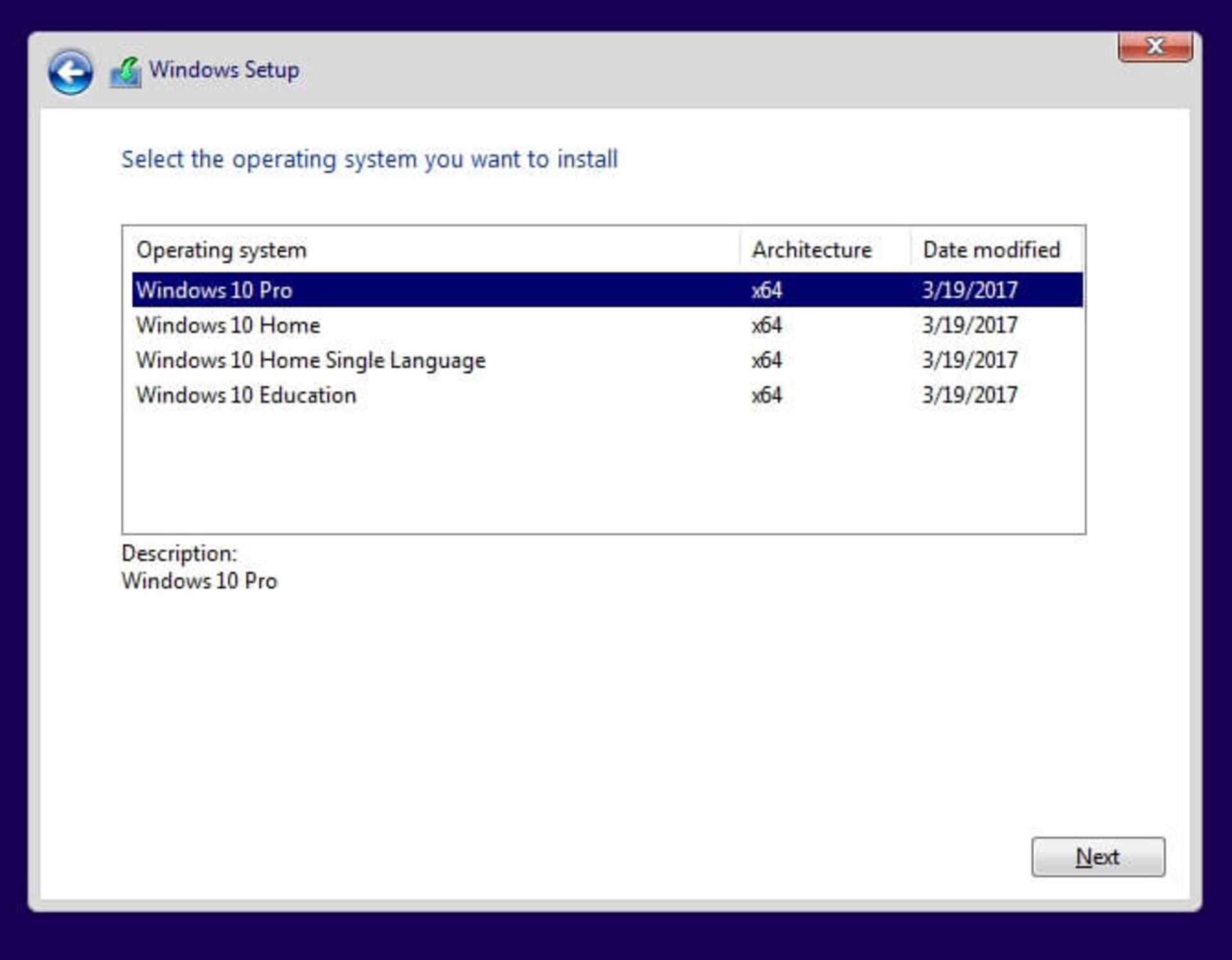The width and height of the screenshot is (1232, 960).
Task: Go back with the blue arrow button
Action: 70,72
